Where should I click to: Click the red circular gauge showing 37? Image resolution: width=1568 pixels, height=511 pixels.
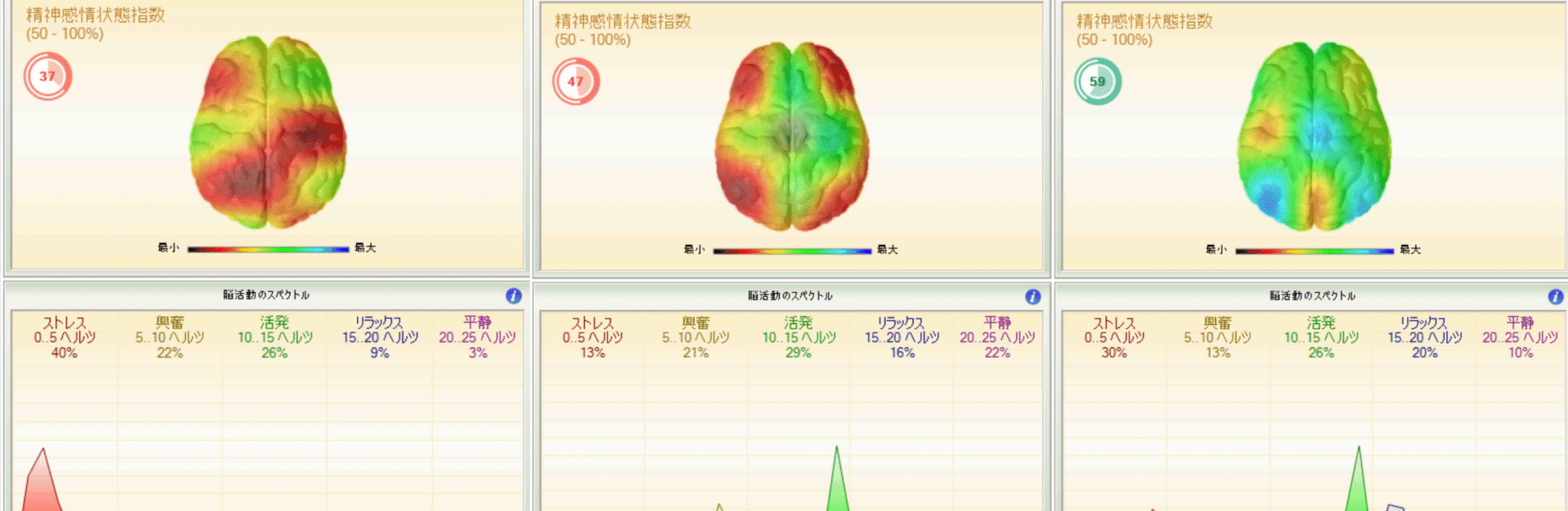47,76
